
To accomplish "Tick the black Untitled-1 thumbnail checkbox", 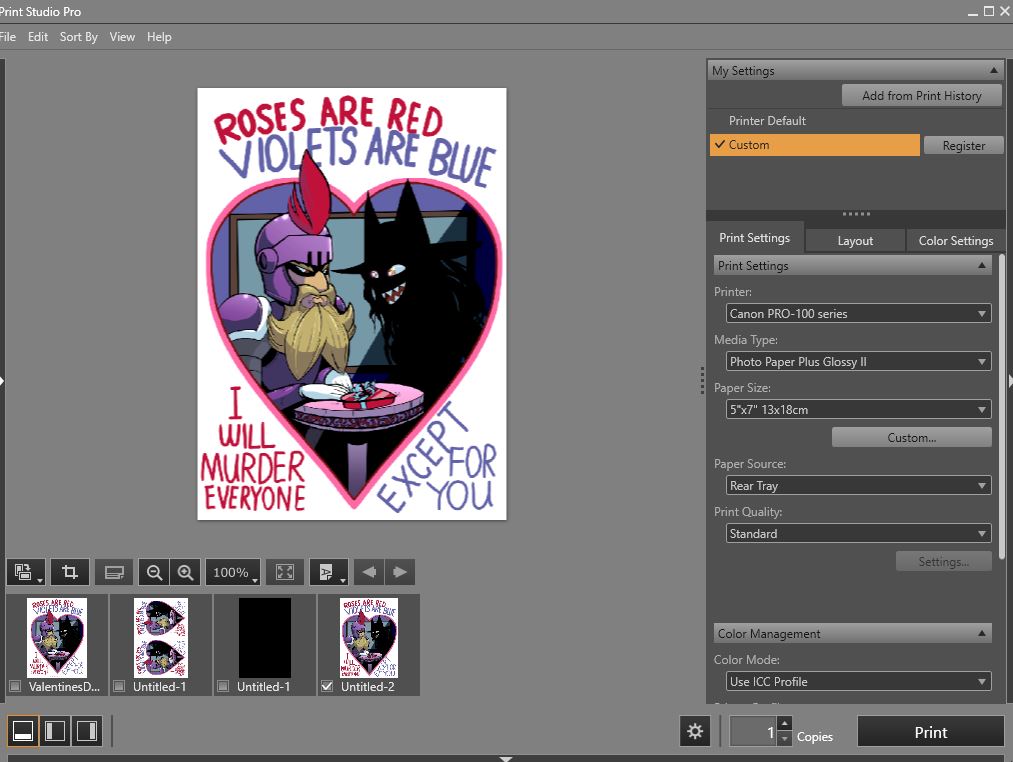I will coord(223,686).
